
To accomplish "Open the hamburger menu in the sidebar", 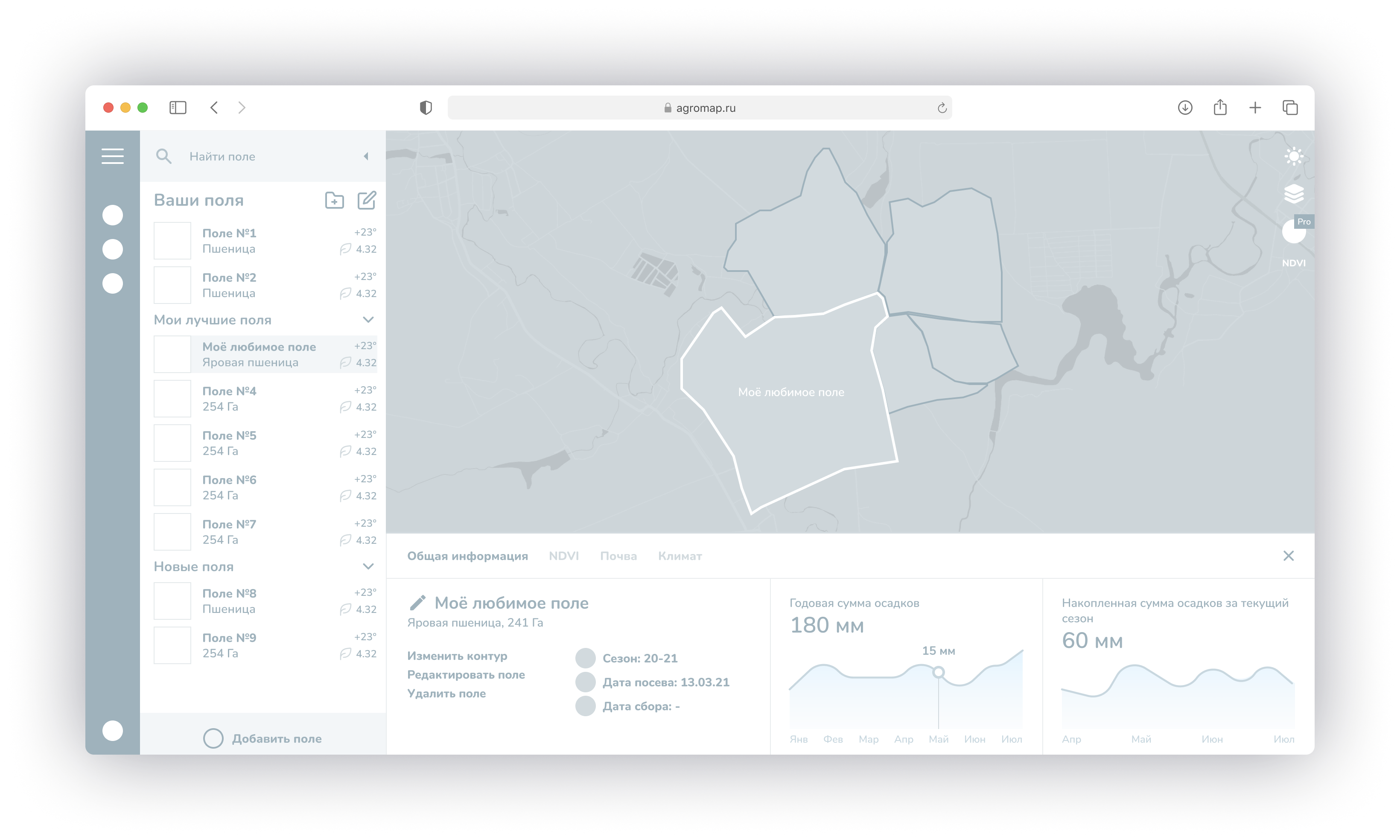I will coord(113,156).
